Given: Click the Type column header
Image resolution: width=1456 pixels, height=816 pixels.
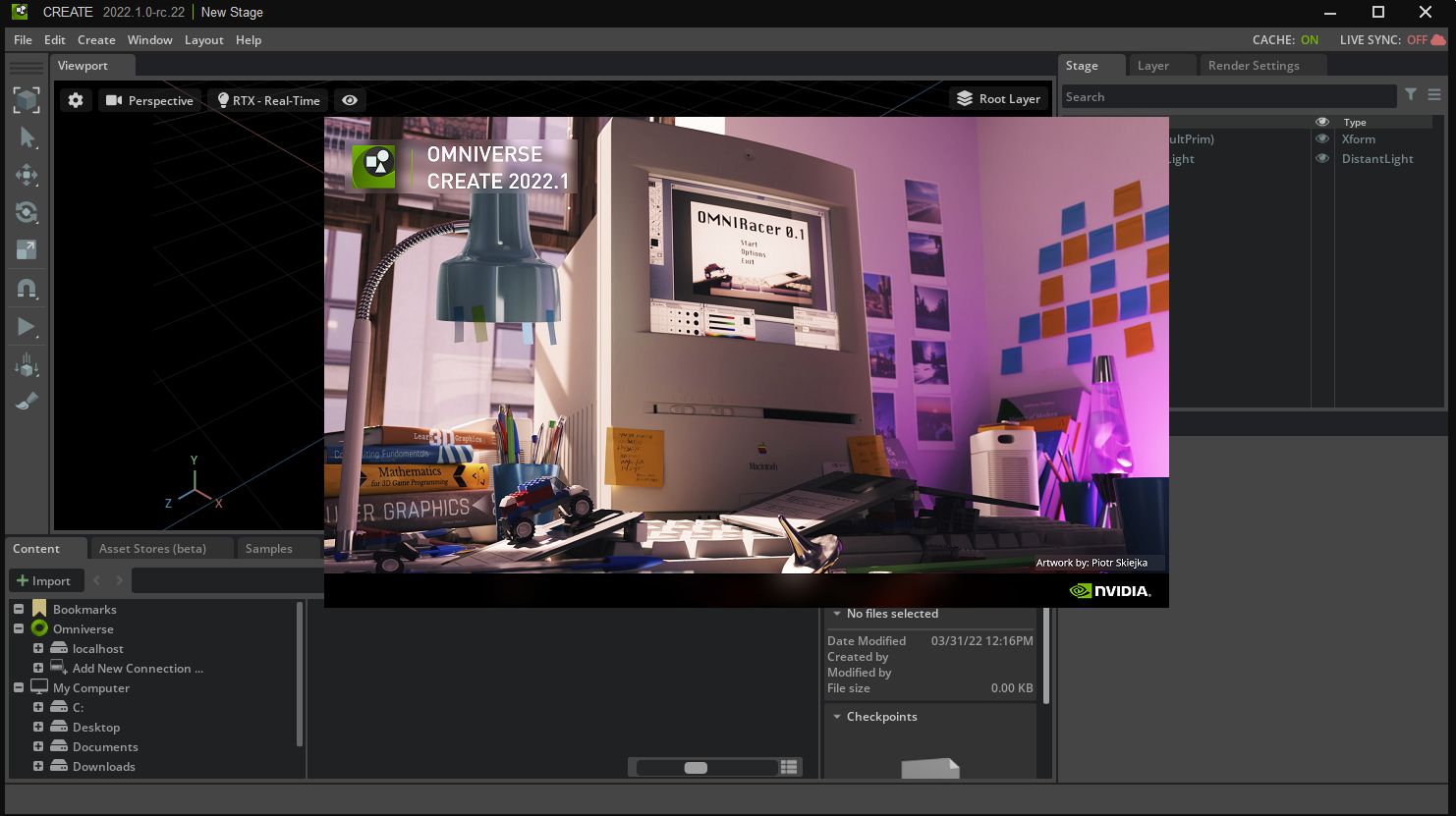Looking at the screenshot, I should coord(1355,122).
